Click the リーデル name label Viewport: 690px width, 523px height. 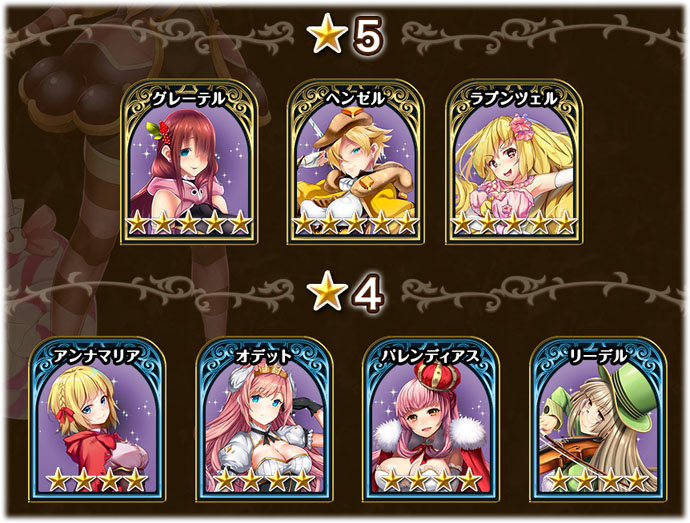pyautogui.click(x=598, y=357)
